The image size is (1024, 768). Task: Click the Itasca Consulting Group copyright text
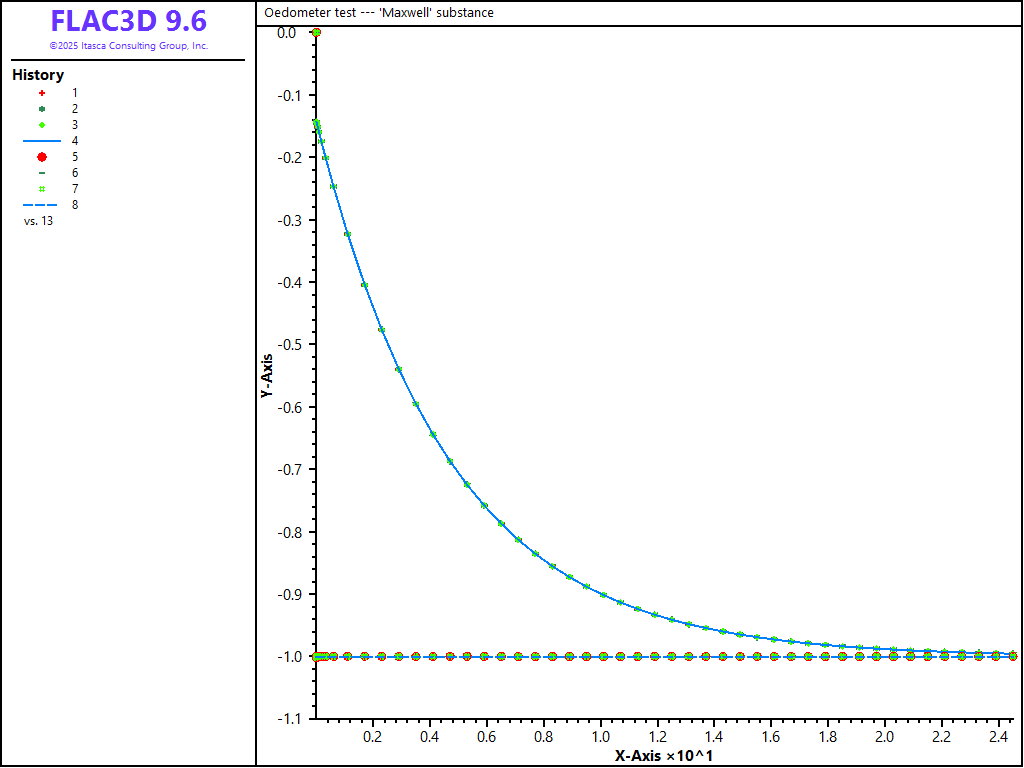click(x=129, y=46)
